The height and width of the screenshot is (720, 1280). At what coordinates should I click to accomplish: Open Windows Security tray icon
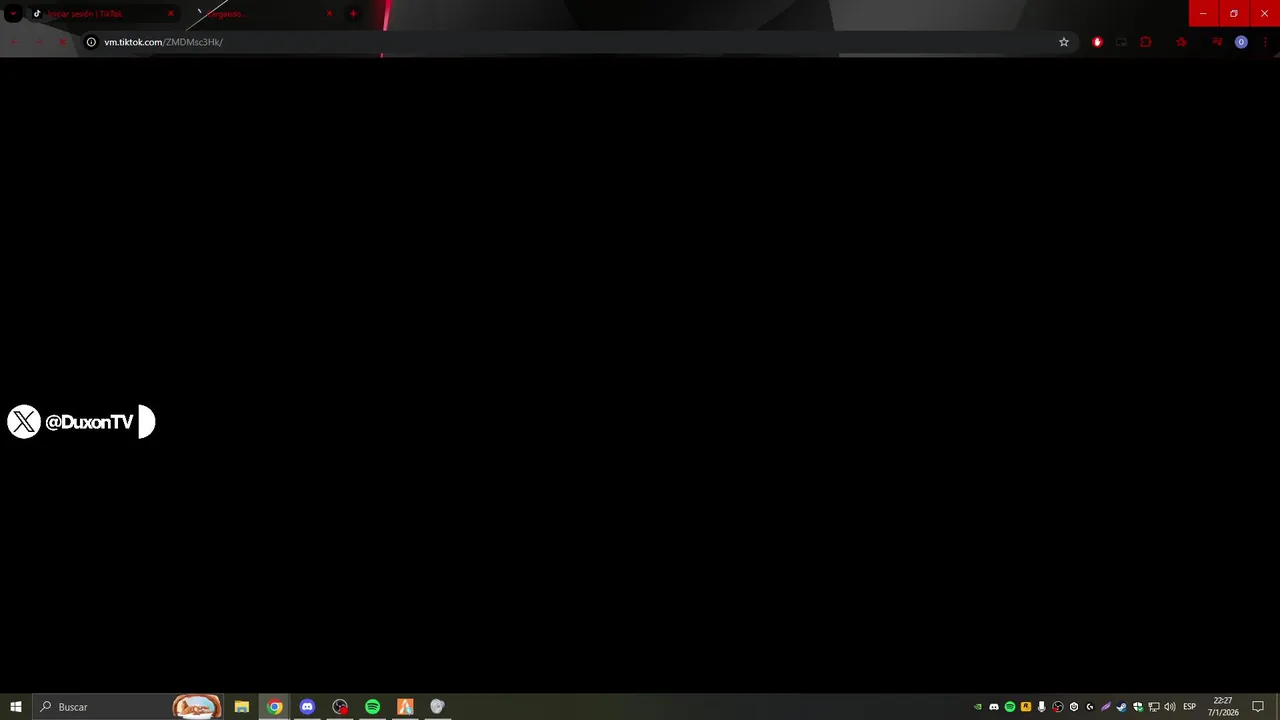click(1138, 707)
